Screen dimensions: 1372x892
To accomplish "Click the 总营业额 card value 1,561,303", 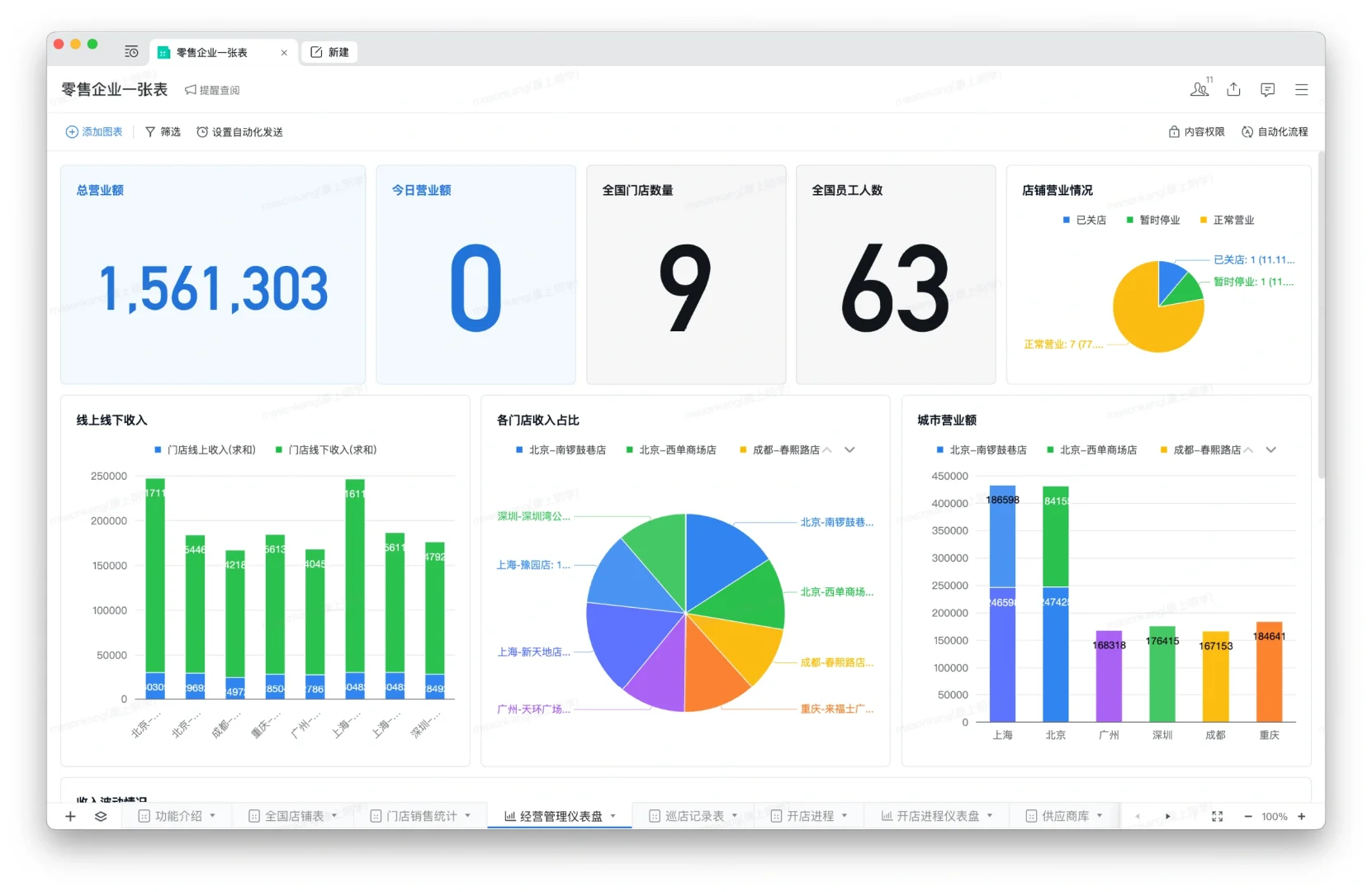I will 213,289.
